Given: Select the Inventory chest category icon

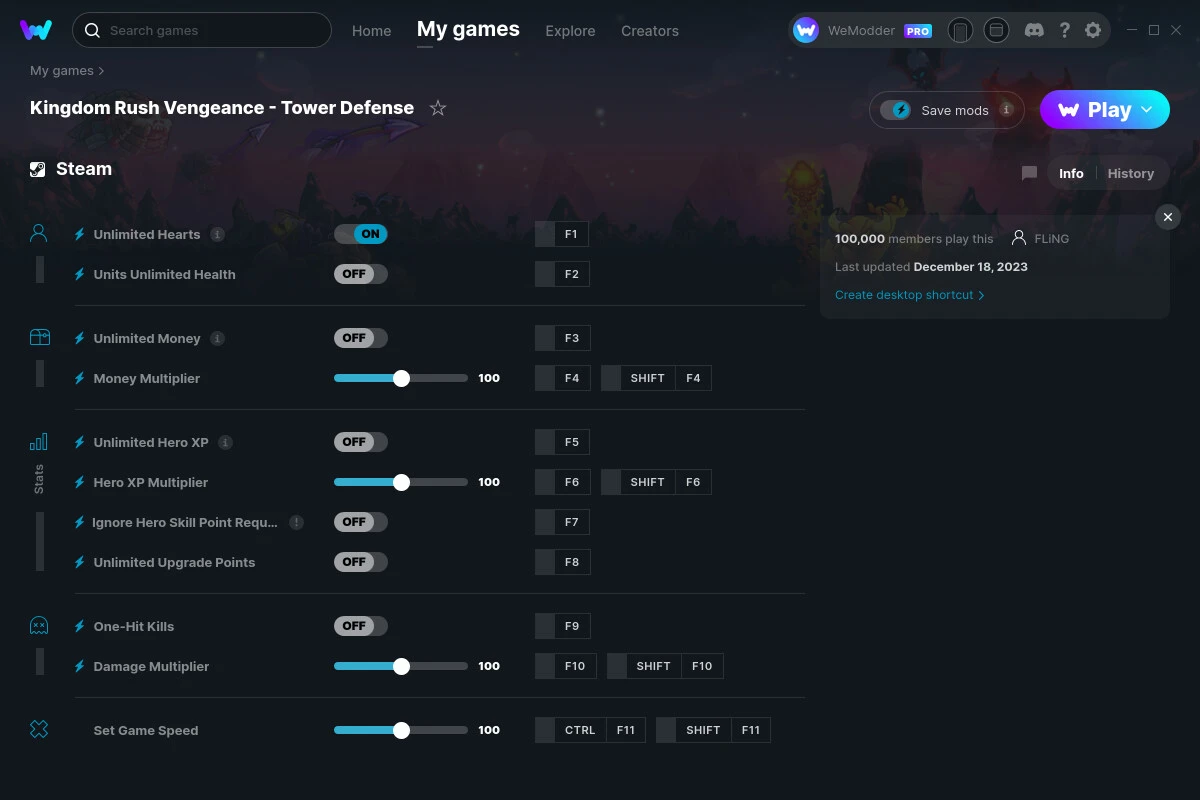Looking at the screenshot, I should pos(39,338).
